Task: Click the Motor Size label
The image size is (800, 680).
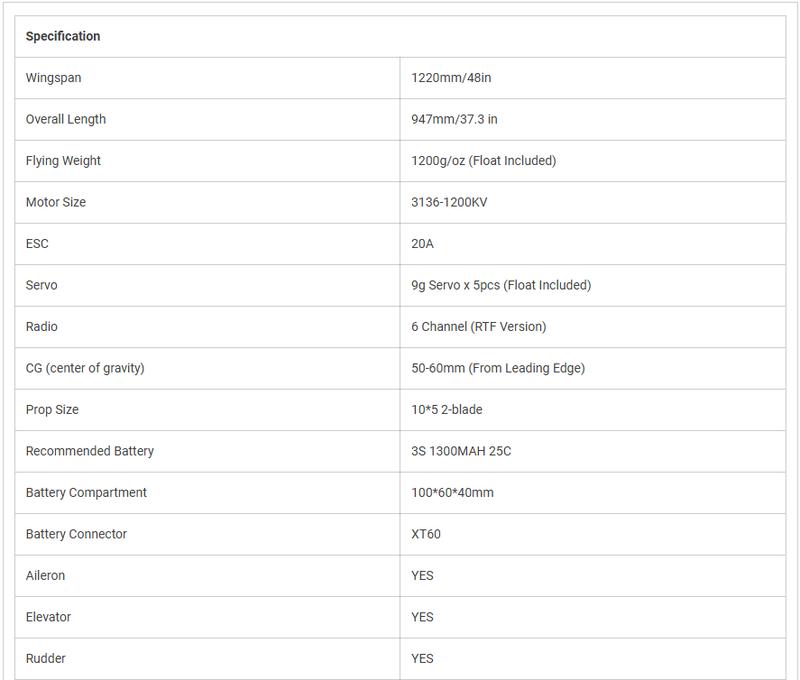Action: coord(56,202)
